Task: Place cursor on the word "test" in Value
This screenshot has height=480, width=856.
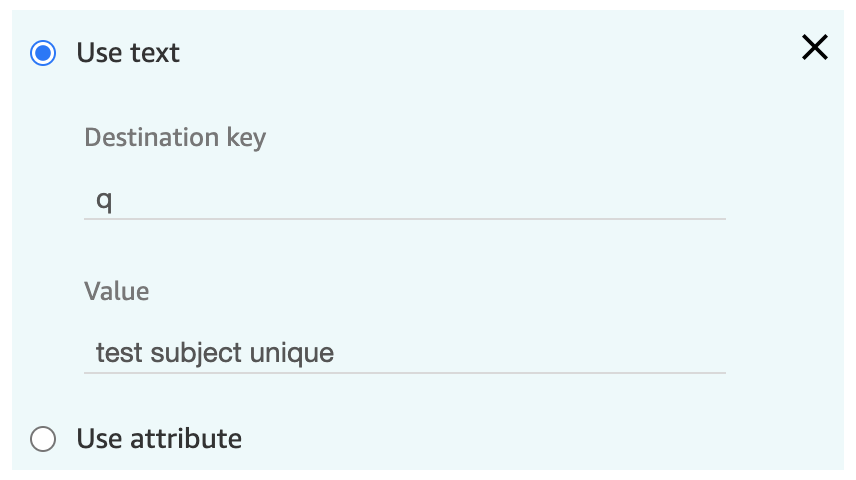Action: pyautogui.click(x=119, y=353)
